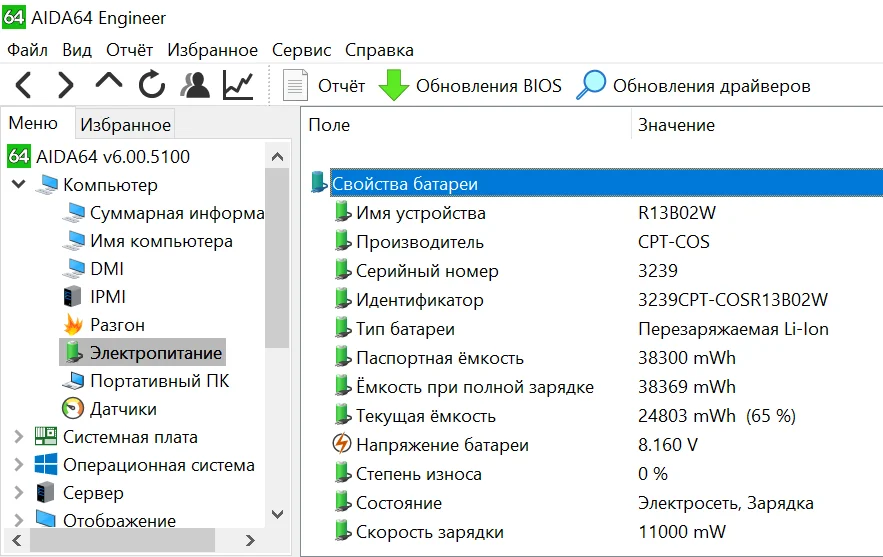Click the Отчёт toolbar button label
The height and width of the screenshot is (557, 883).
pyautogui.click(x=341, y=86)
